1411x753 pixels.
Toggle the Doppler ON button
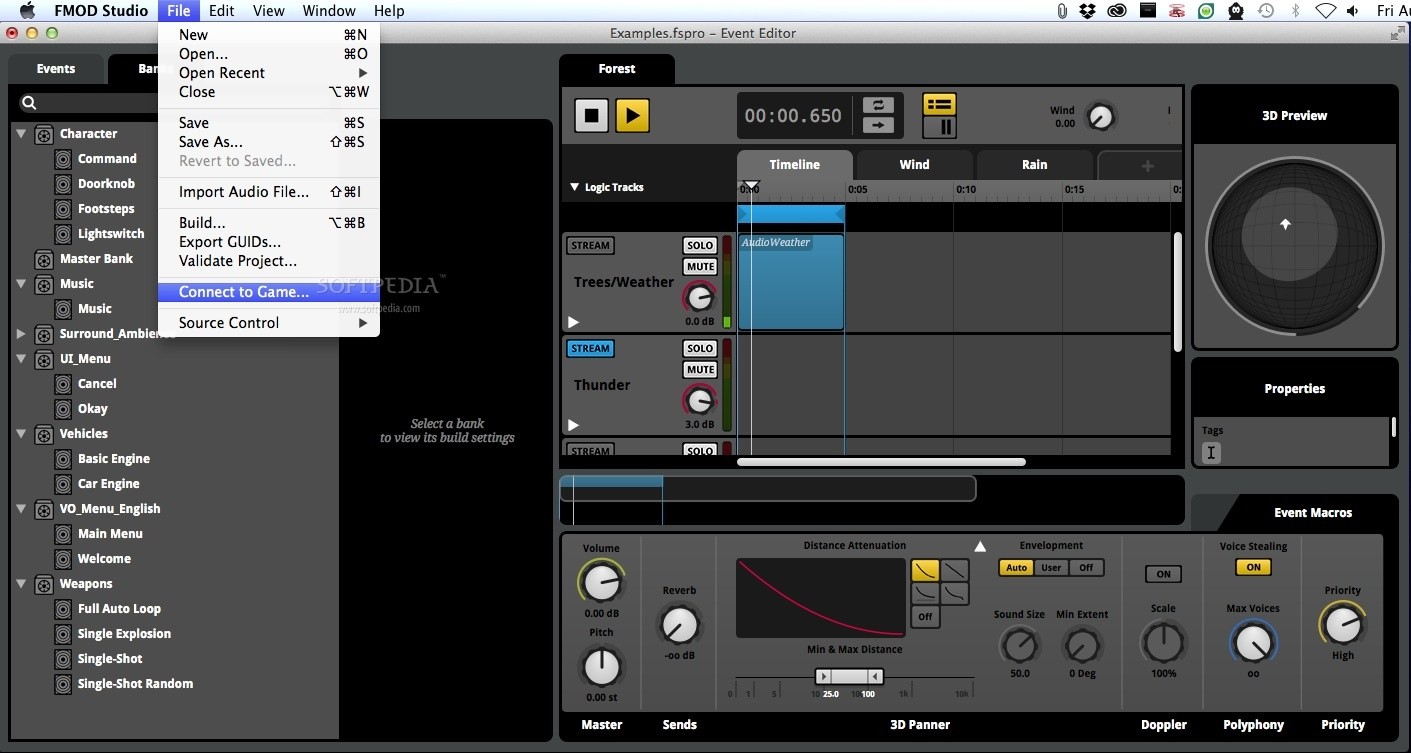click(x=1163, y=574)
